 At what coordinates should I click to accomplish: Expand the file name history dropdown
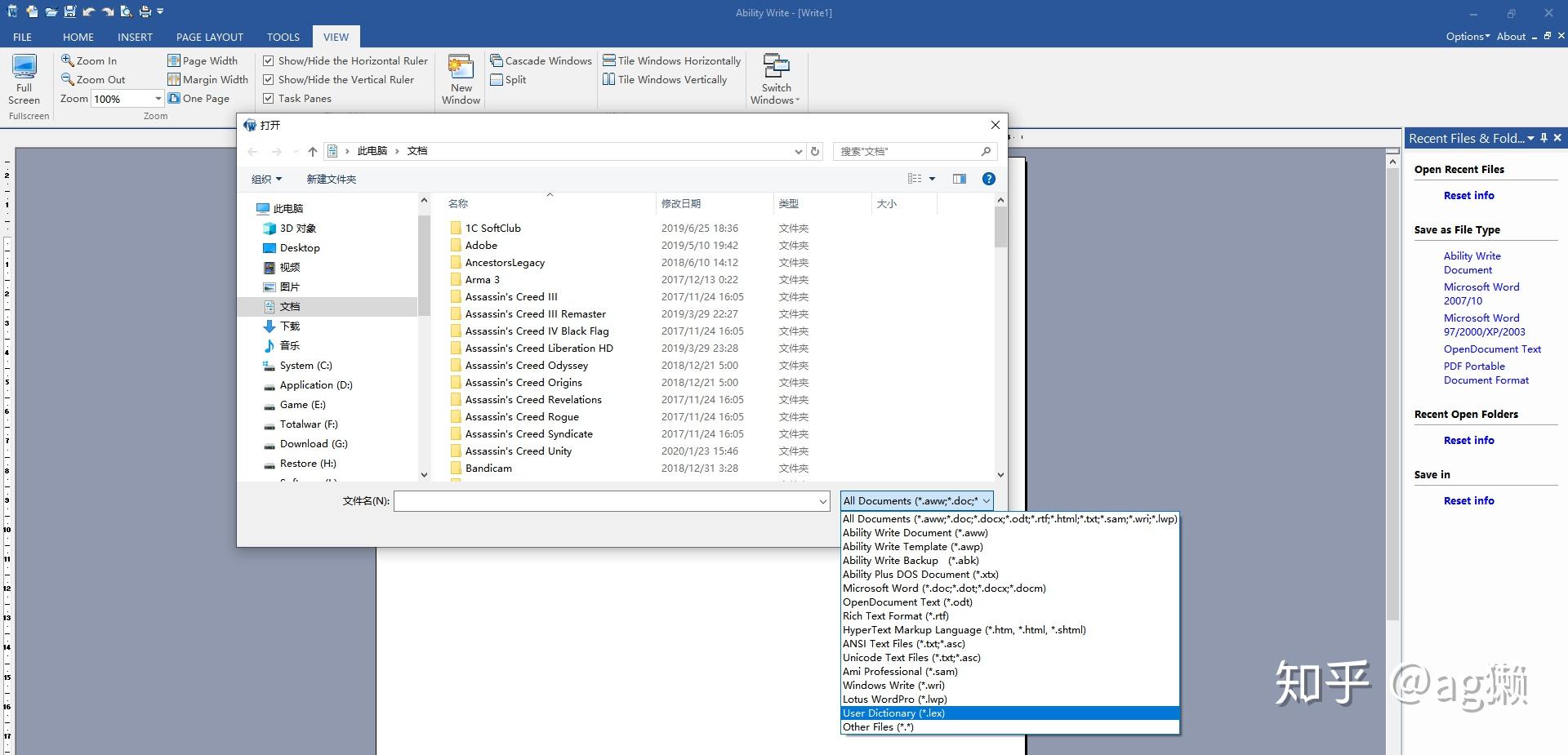pos(823,501)
